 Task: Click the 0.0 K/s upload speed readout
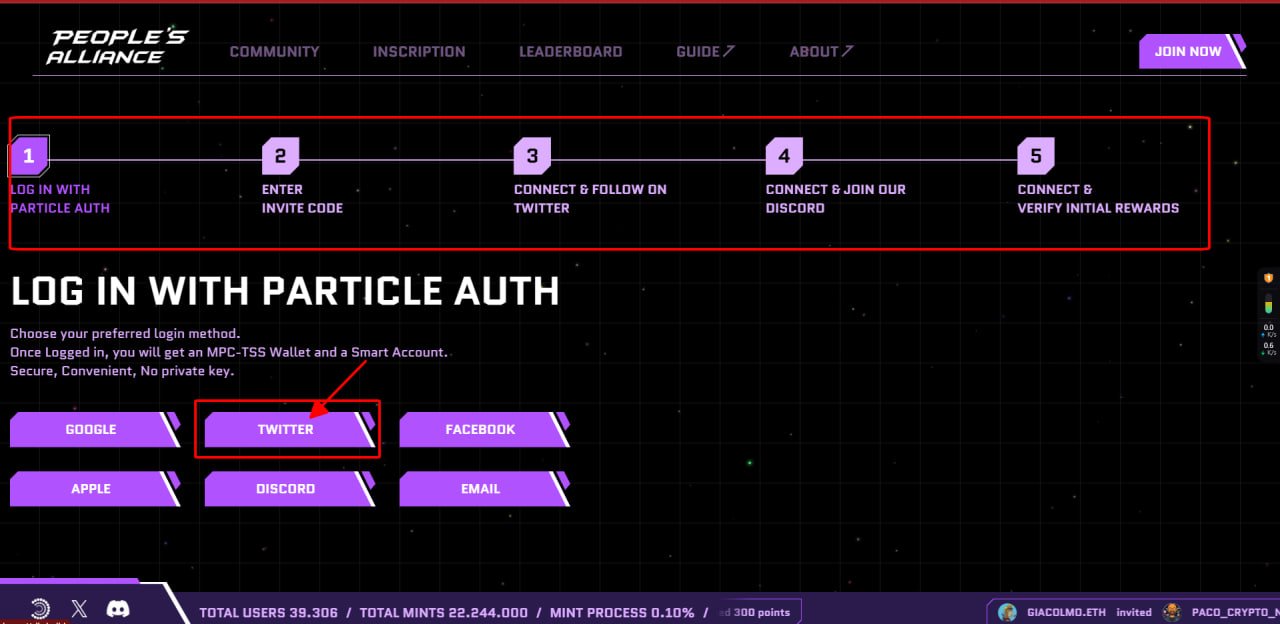[1269, 331]
